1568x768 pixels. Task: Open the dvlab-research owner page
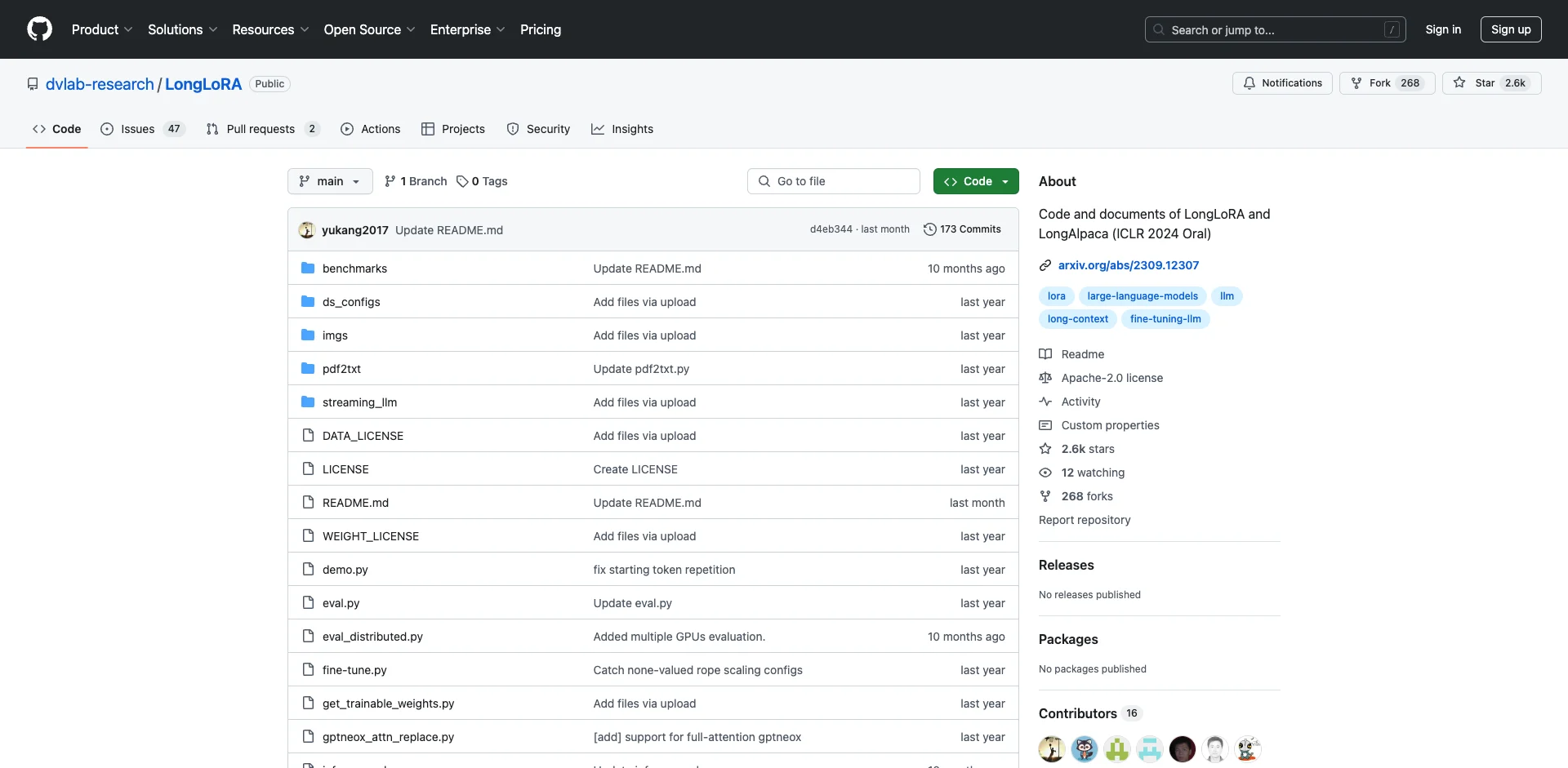pos(100,84)
